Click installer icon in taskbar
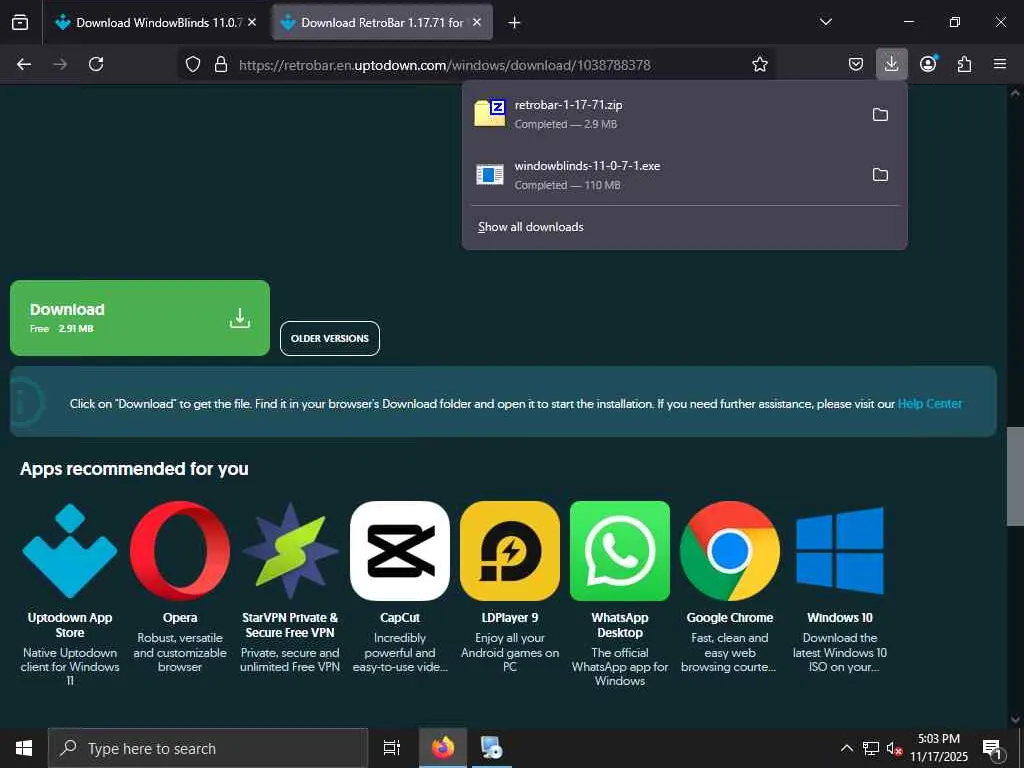 tap(491, 748)
